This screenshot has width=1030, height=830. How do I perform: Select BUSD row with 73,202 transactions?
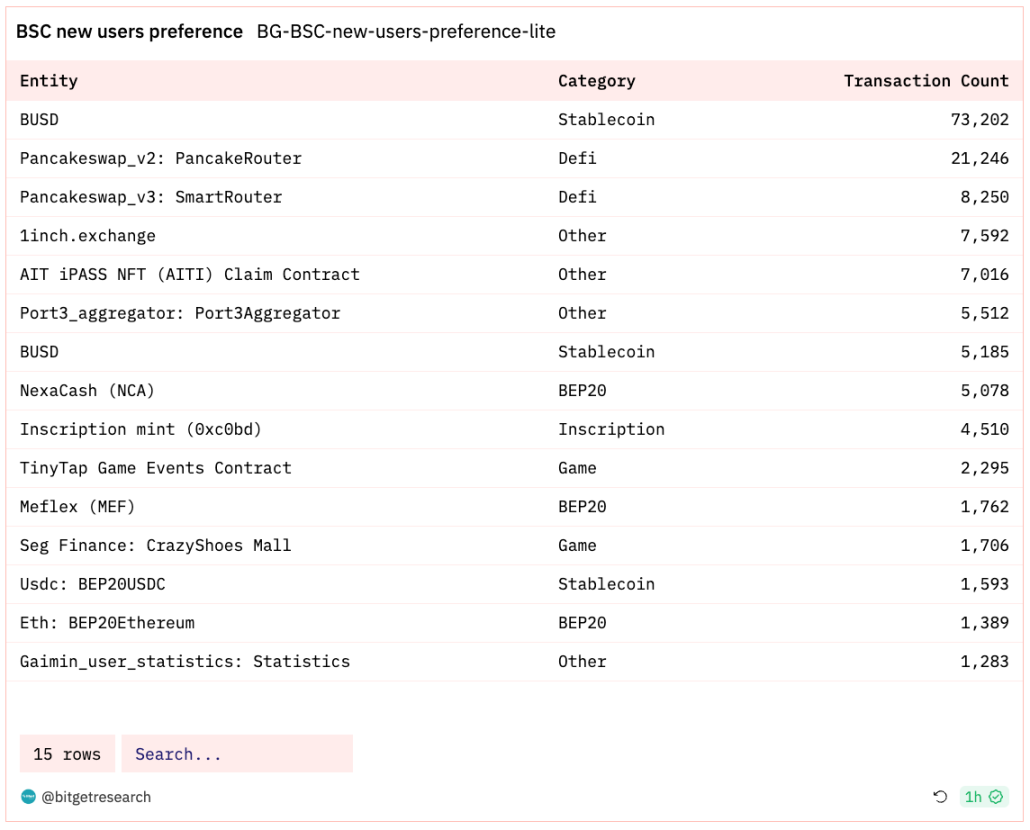click(514, 120)
